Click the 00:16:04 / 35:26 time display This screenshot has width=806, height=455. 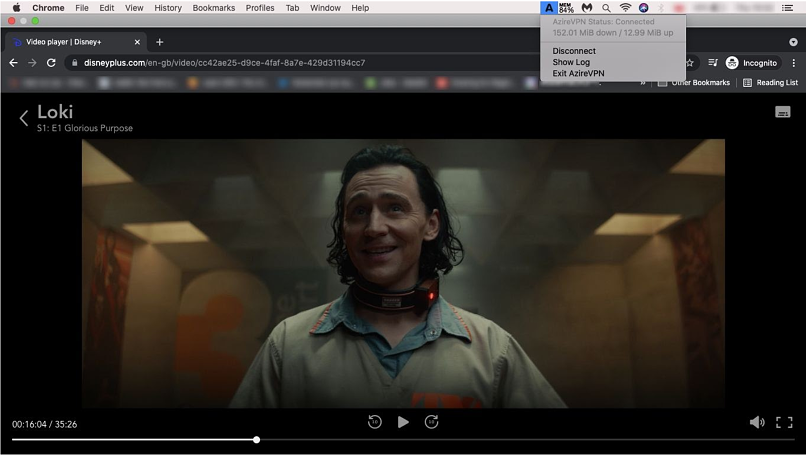coord(45,425)
